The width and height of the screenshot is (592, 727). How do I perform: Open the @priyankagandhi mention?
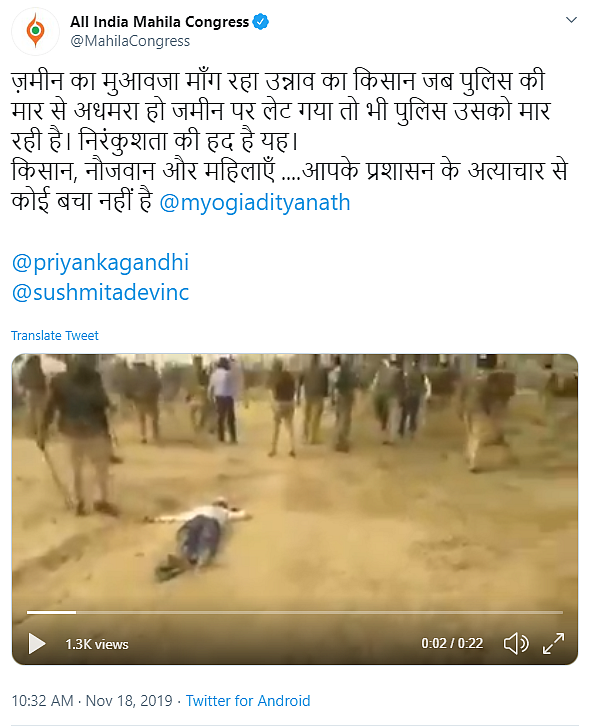point(100,262)
